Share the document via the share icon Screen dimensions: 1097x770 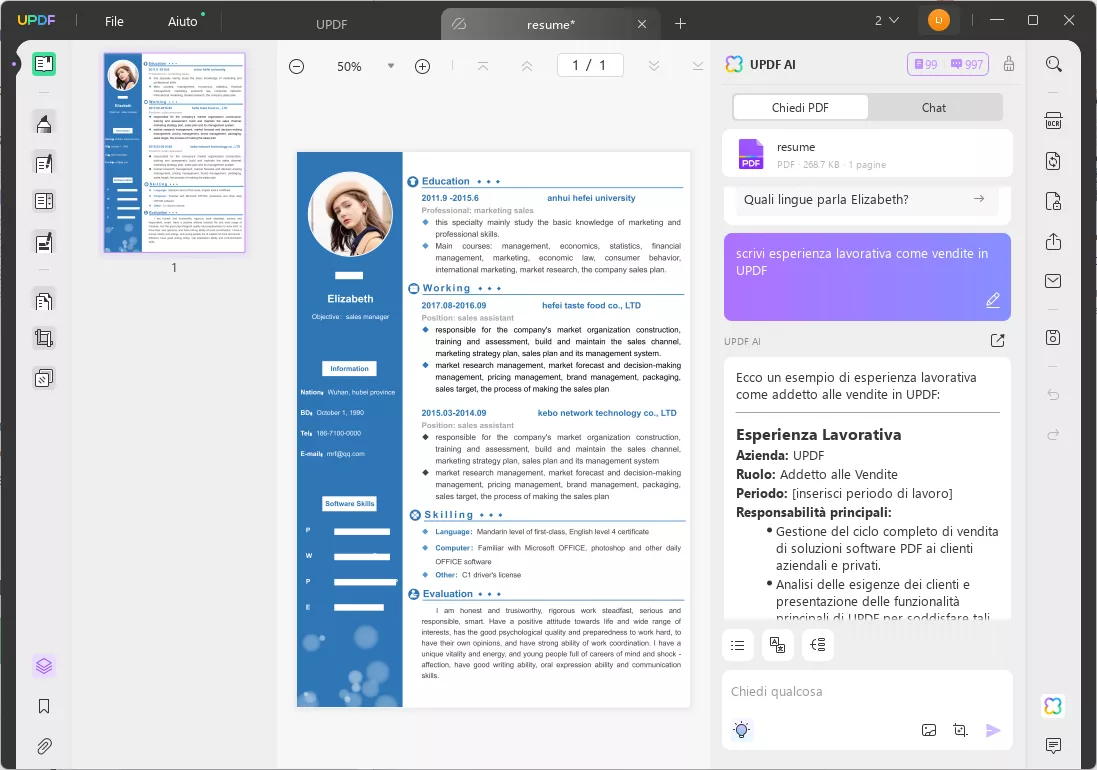[x=1054, y=242]
